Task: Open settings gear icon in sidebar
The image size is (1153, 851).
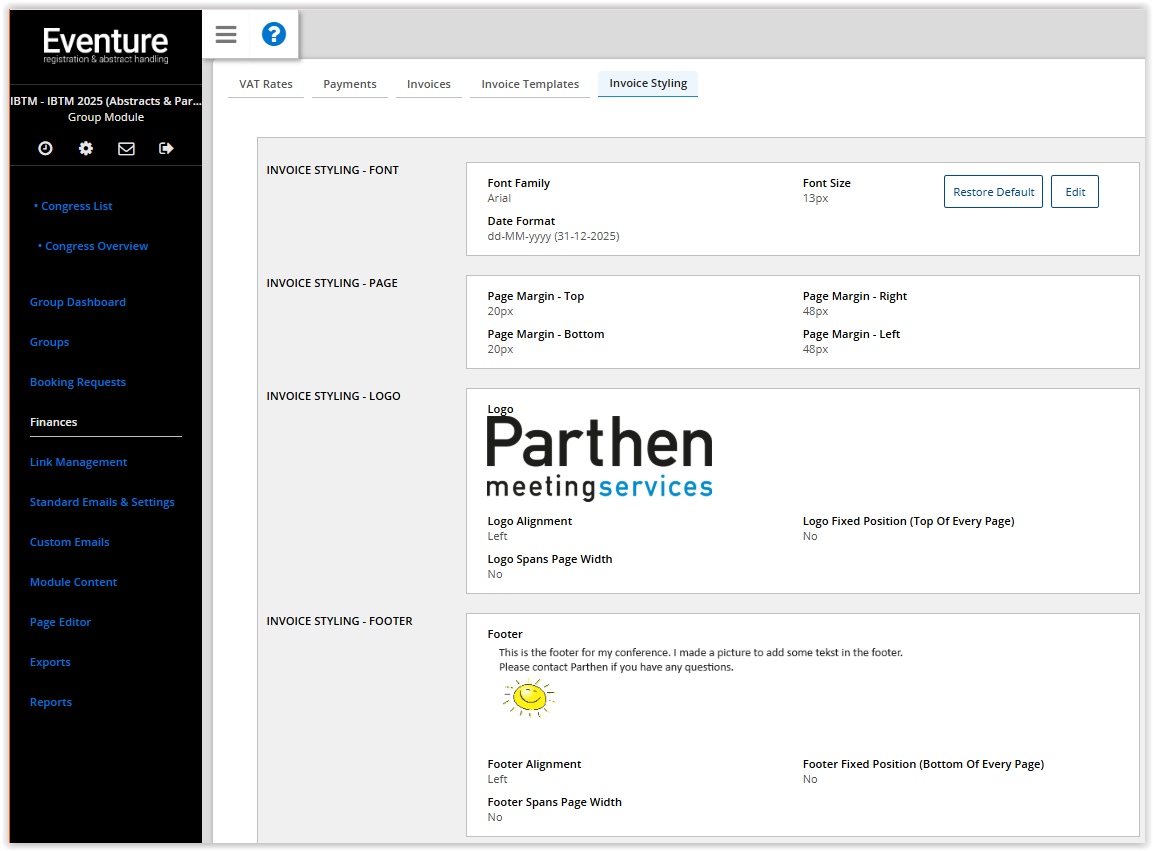Action: (x=86, y=149)
